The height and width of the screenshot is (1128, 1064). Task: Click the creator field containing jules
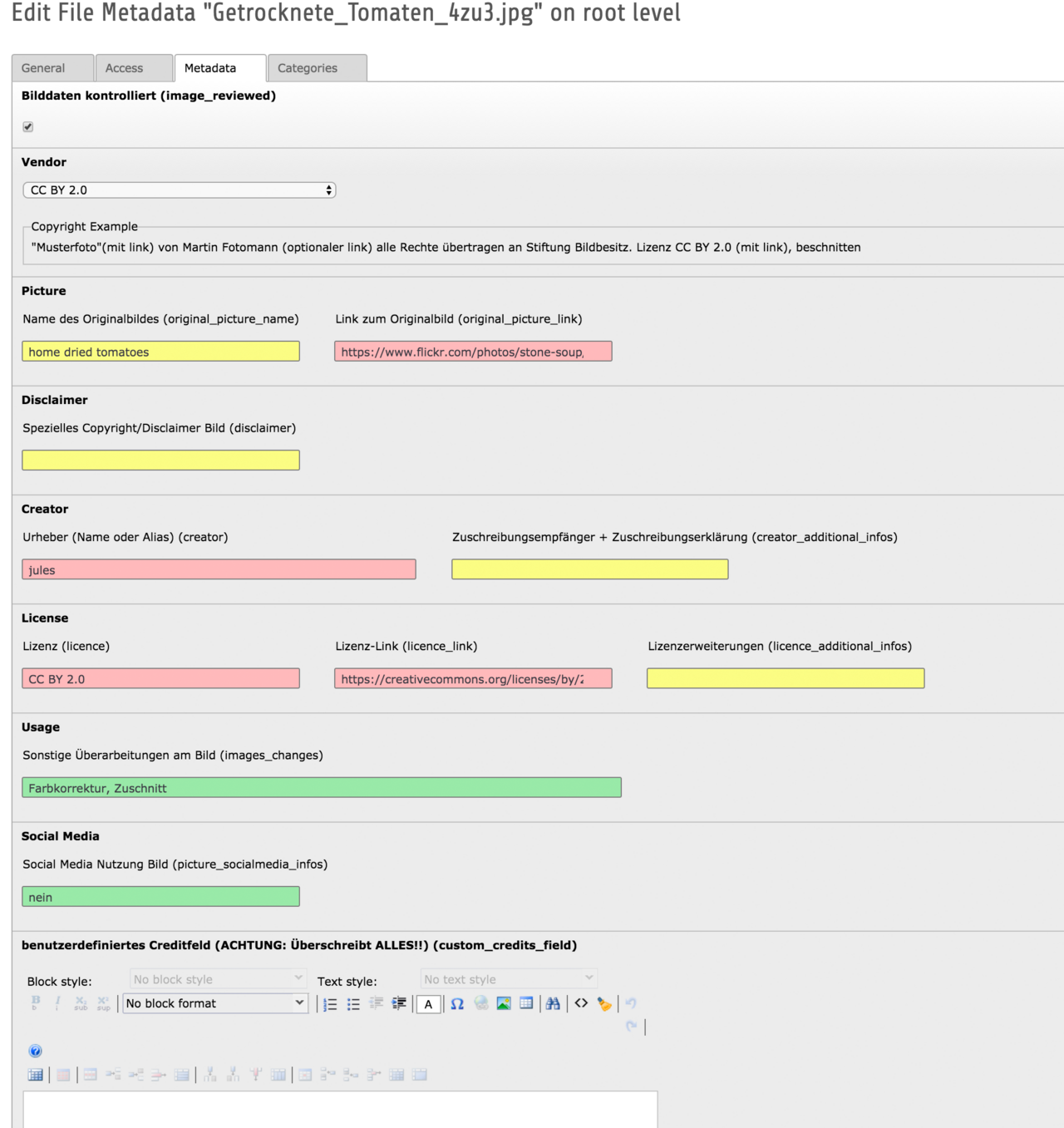click(219, 569)
